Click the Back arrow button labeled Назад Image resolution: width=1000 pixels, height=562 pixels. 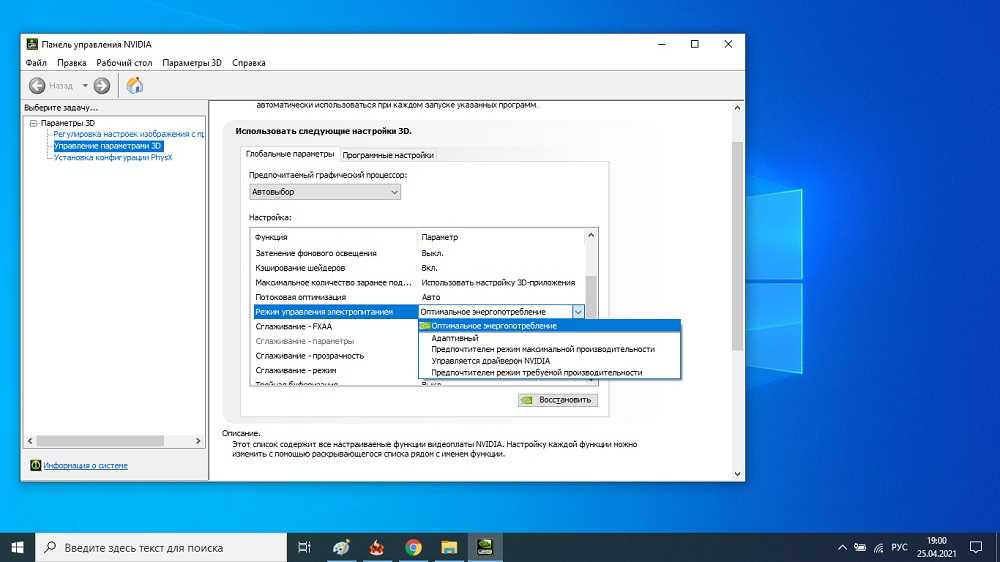coord(52,85)
